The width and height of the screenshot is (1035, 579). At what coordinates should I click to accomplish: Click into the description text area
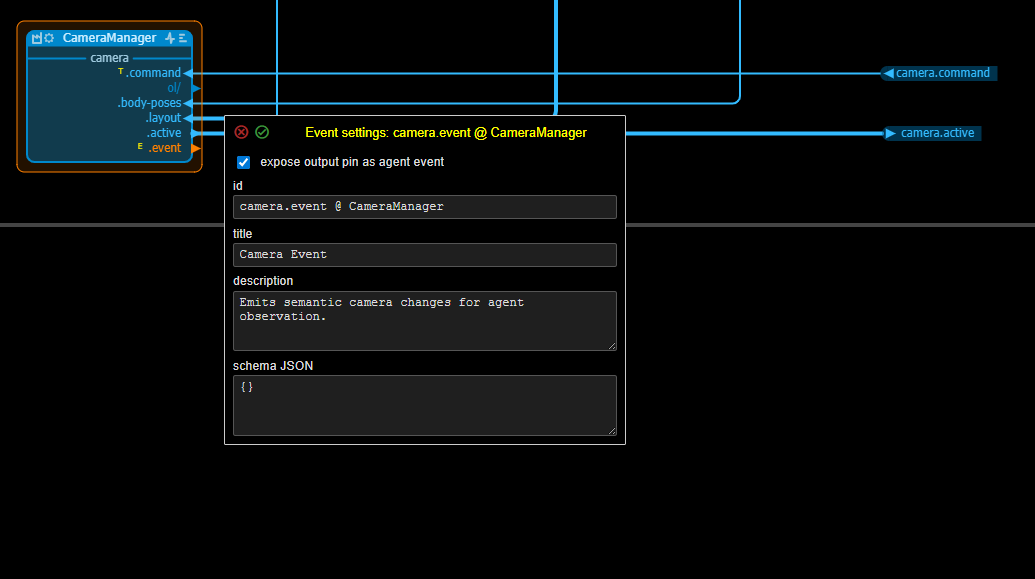(424, 321)
